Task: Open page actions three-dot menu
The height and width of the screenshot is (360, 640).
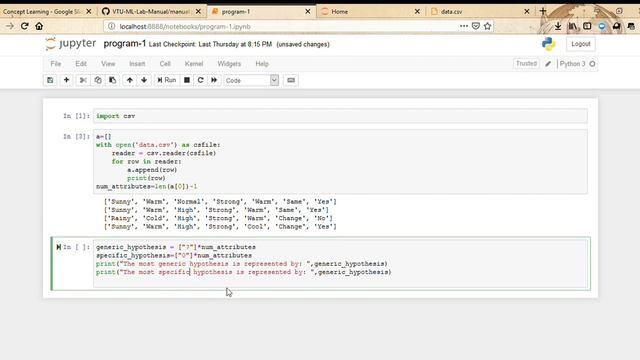Action: 464,26
